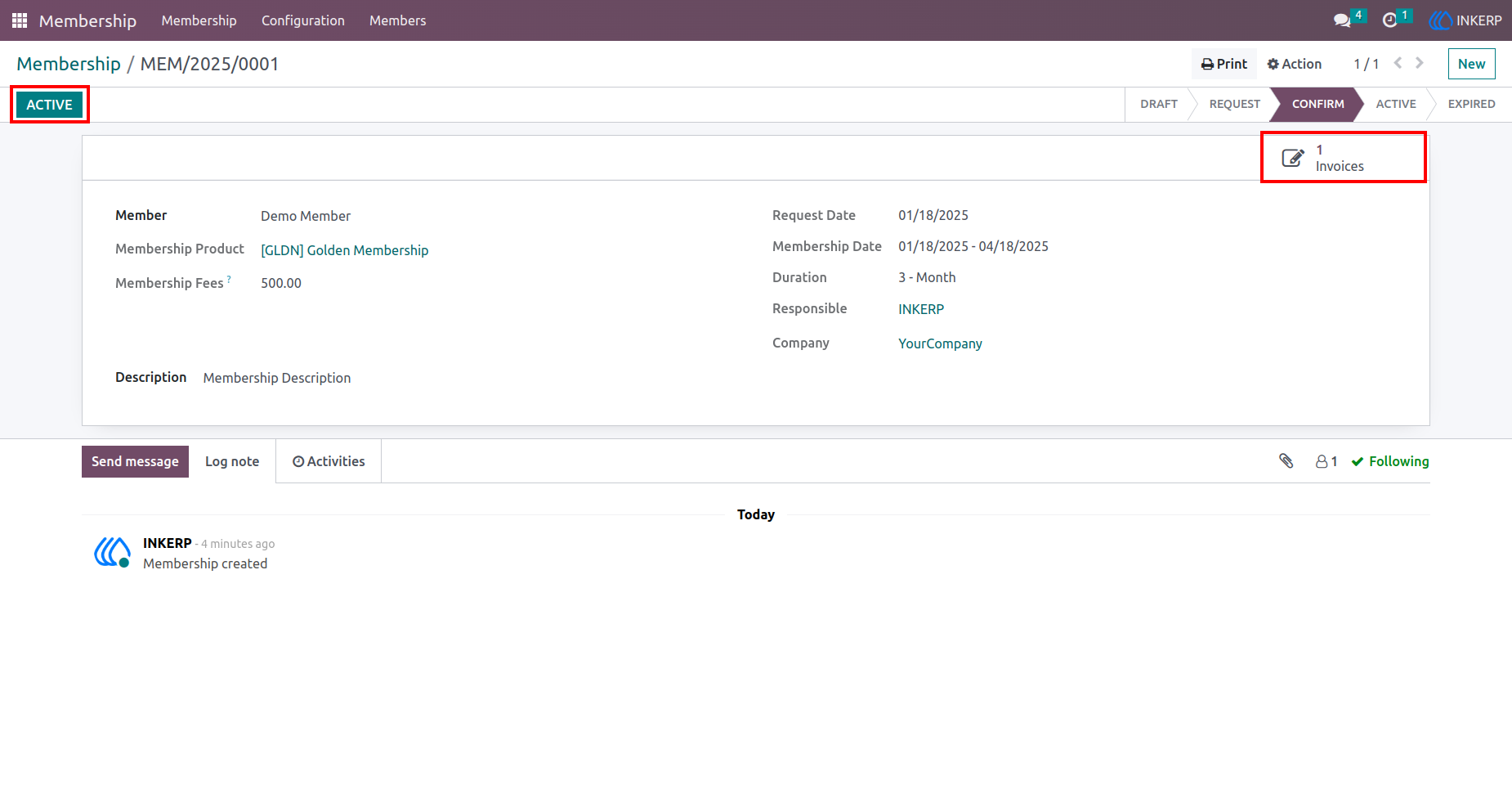Click the INKERP user avatar logo
This screenshot has width=1512, height=790.
1440,20
